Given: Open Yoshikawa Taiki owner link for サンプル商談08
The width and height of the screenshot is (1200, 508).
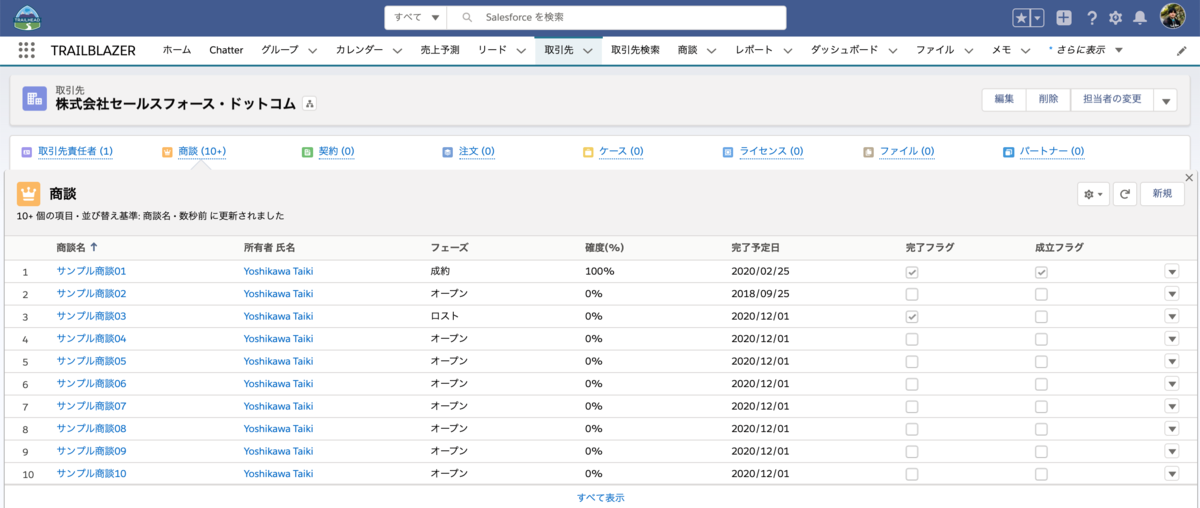Looking at the screenshot, I should click(278, 429).
